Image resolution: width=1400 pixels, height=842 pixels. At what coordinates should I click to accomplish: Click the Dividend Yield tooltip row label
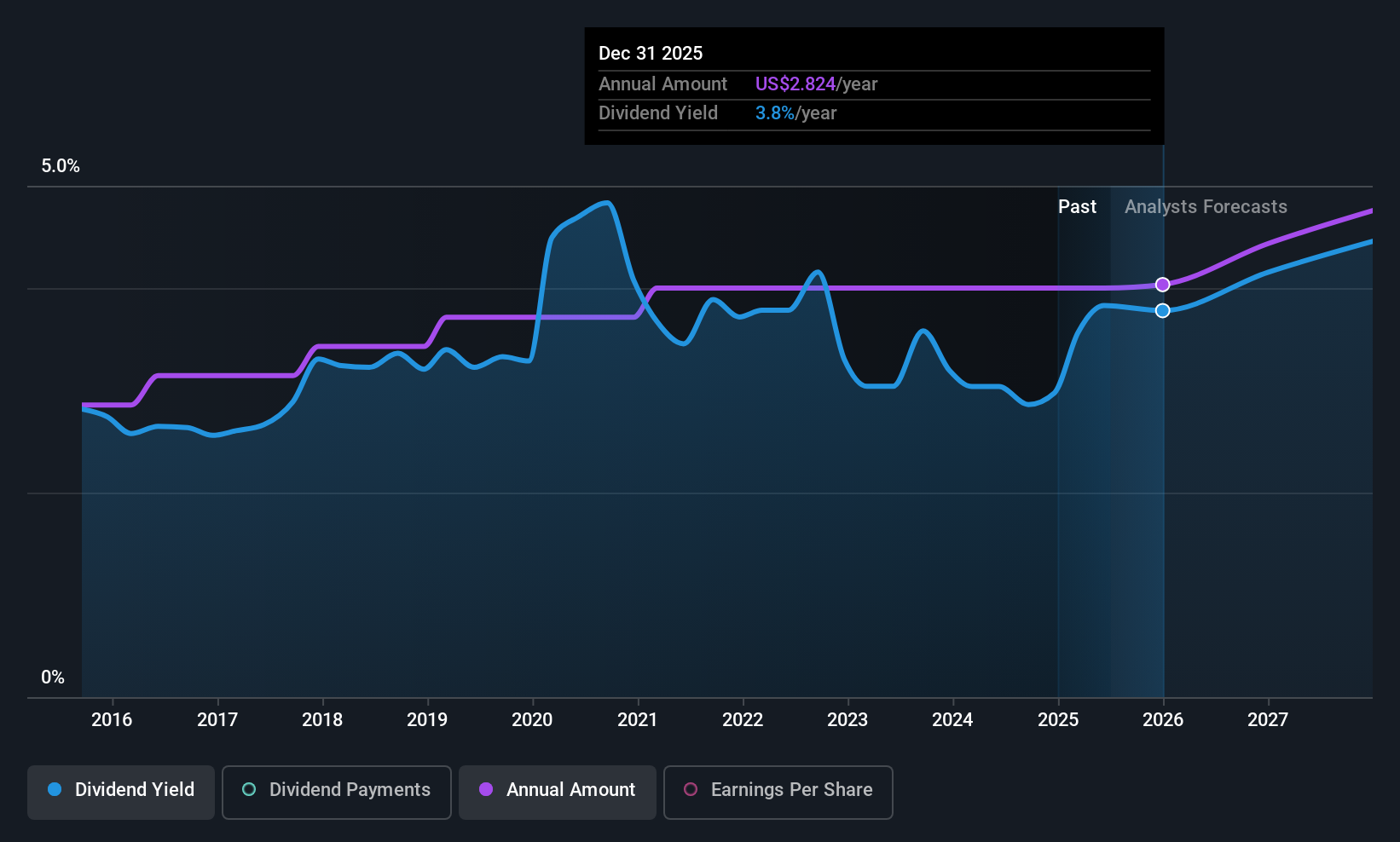[x=658, y=112]
